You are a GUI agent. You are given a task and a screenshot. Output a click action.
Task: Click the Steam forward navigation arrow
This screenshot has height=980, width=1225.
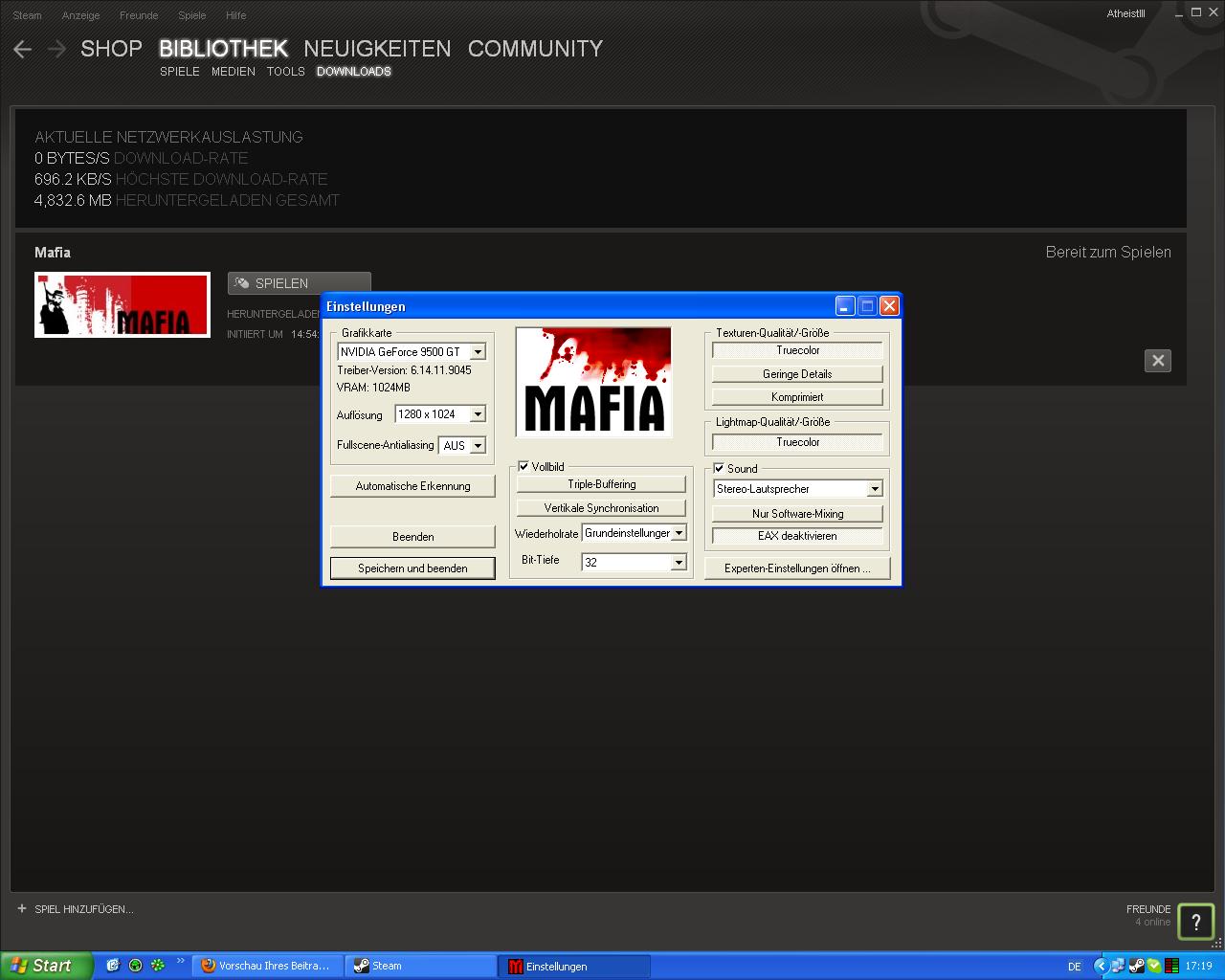(56, 49)
